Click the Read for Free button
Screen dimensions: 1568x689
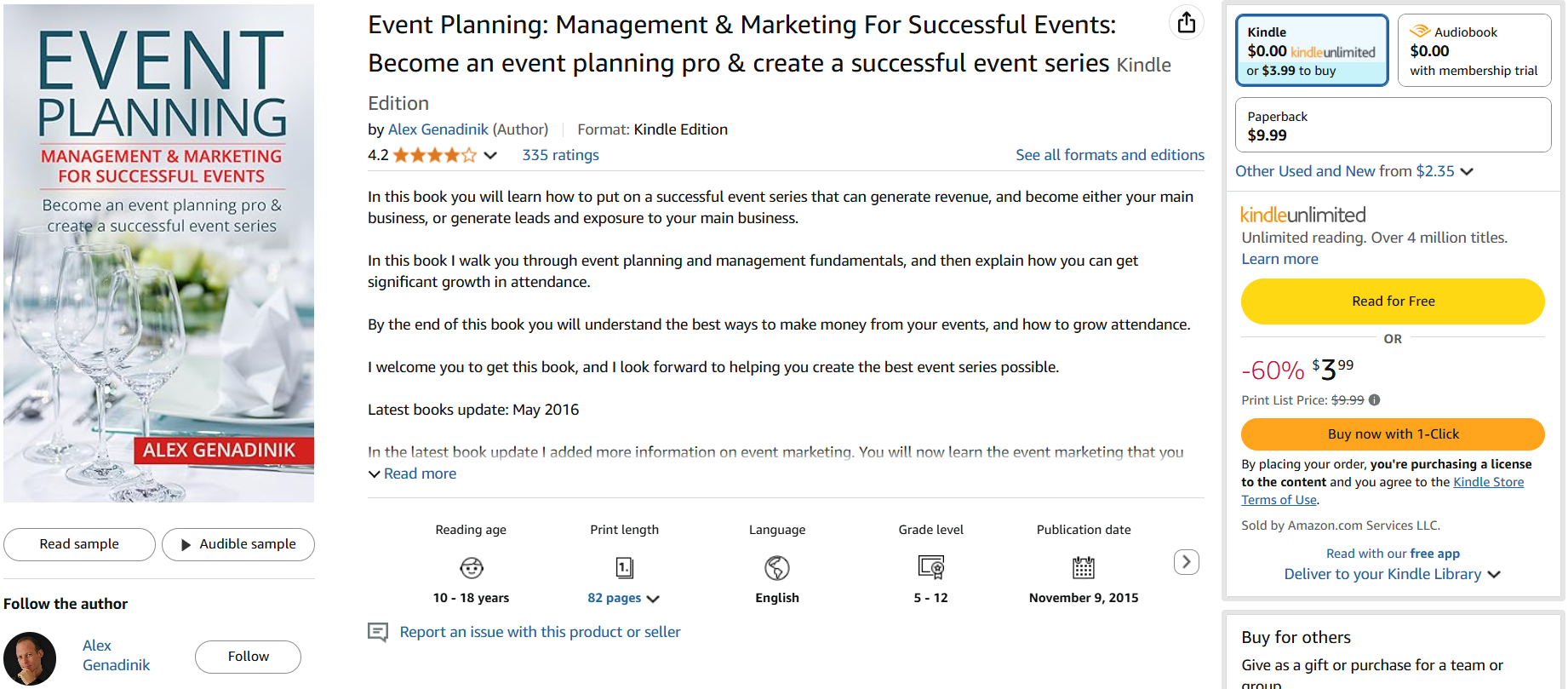tap(1393, 301)
